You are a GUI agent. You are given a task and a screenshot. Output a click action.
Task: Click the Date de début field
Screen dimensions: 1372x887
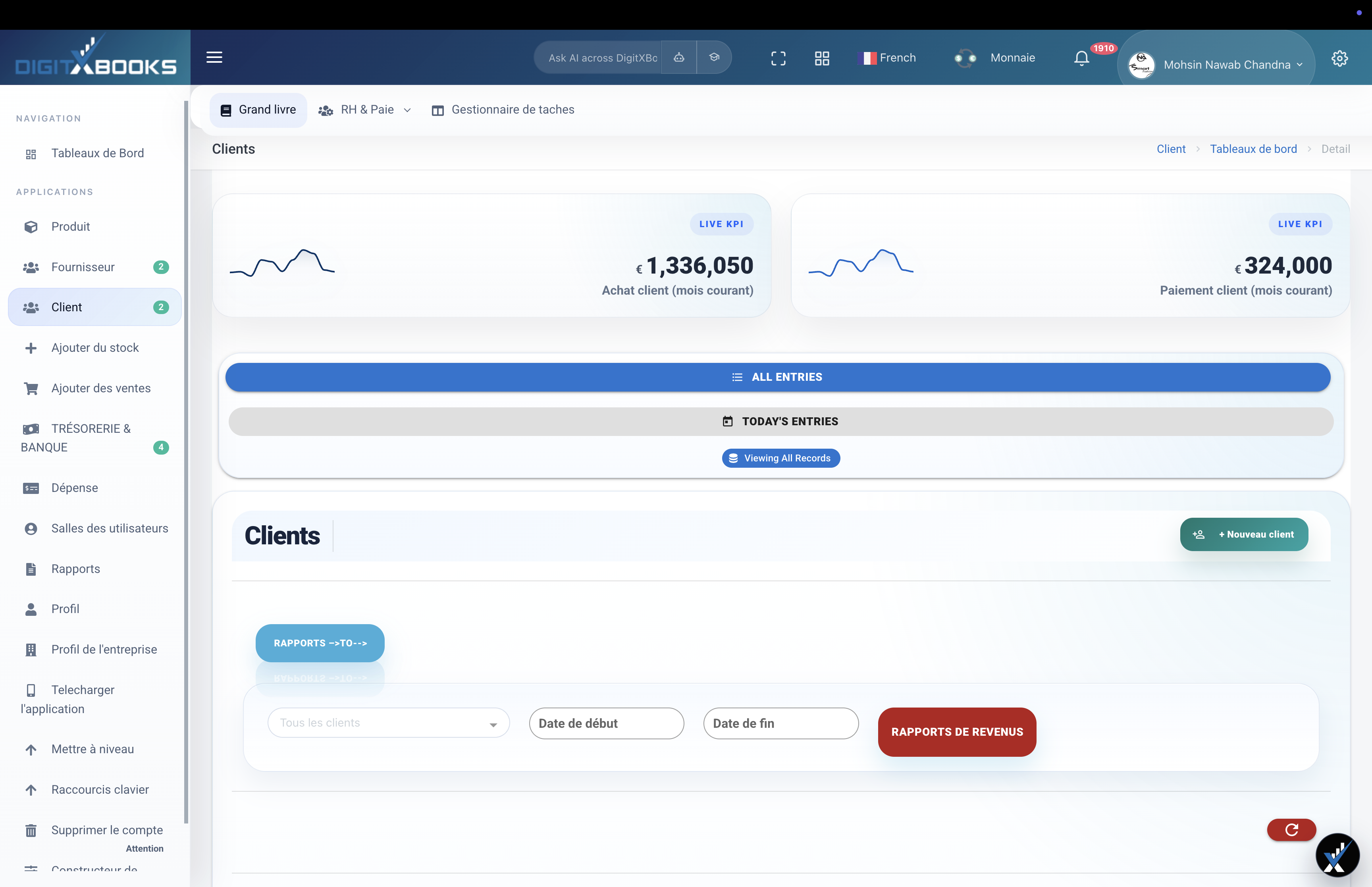pyautogui.click(x=606, y=723)
